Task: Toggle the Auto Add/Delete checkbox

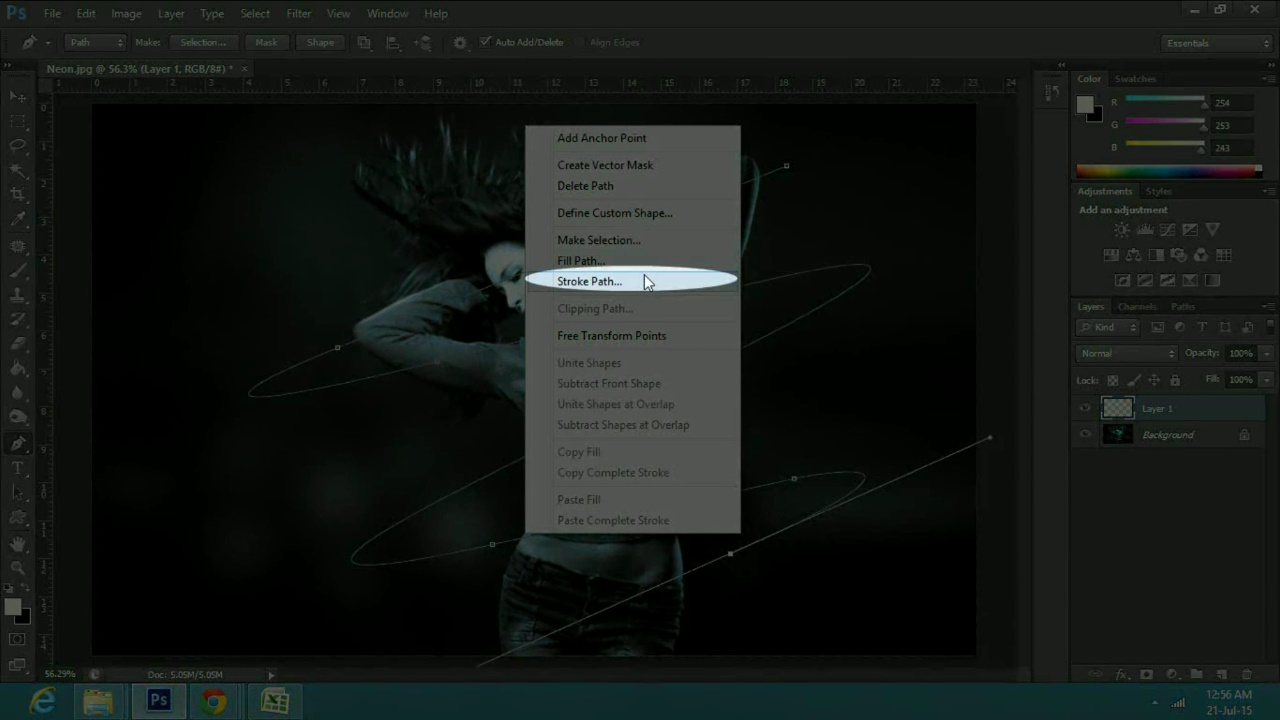Action: (x=485, y=42)
